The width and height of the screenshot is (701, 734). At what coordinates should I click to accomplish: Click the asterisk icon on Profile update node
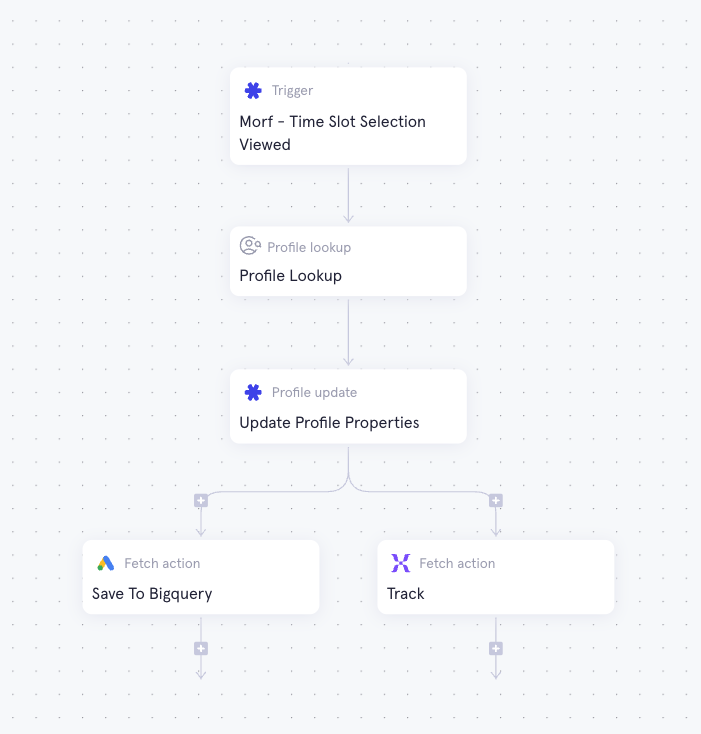point(253,392)
